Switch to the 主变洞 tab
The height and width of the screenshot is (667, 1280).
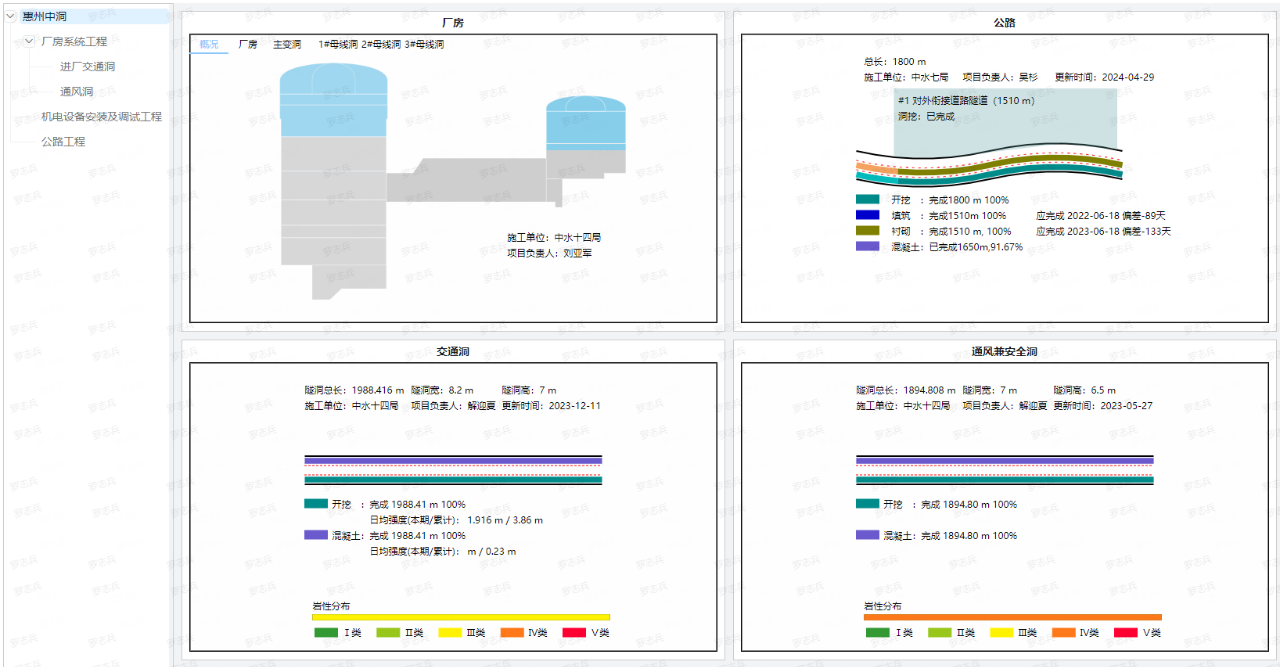287,45
